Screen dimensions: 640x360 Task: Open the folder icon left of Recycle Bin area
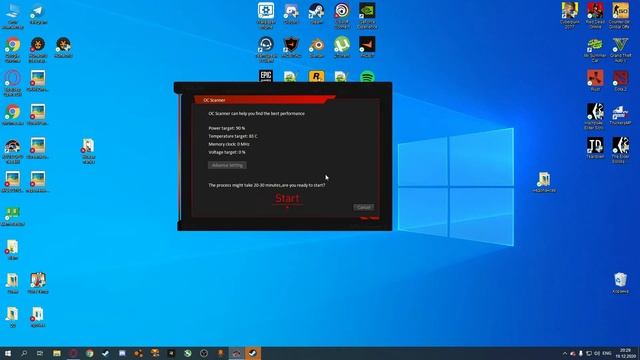coord(544,182)
